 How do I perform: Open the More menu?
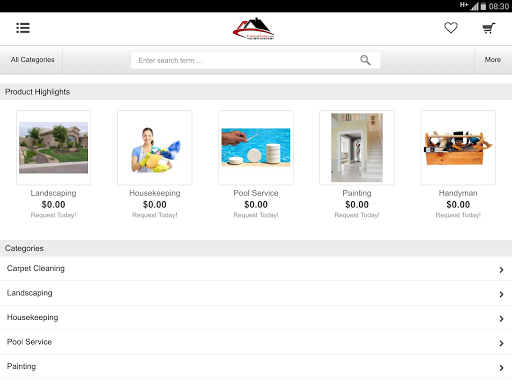493,60
